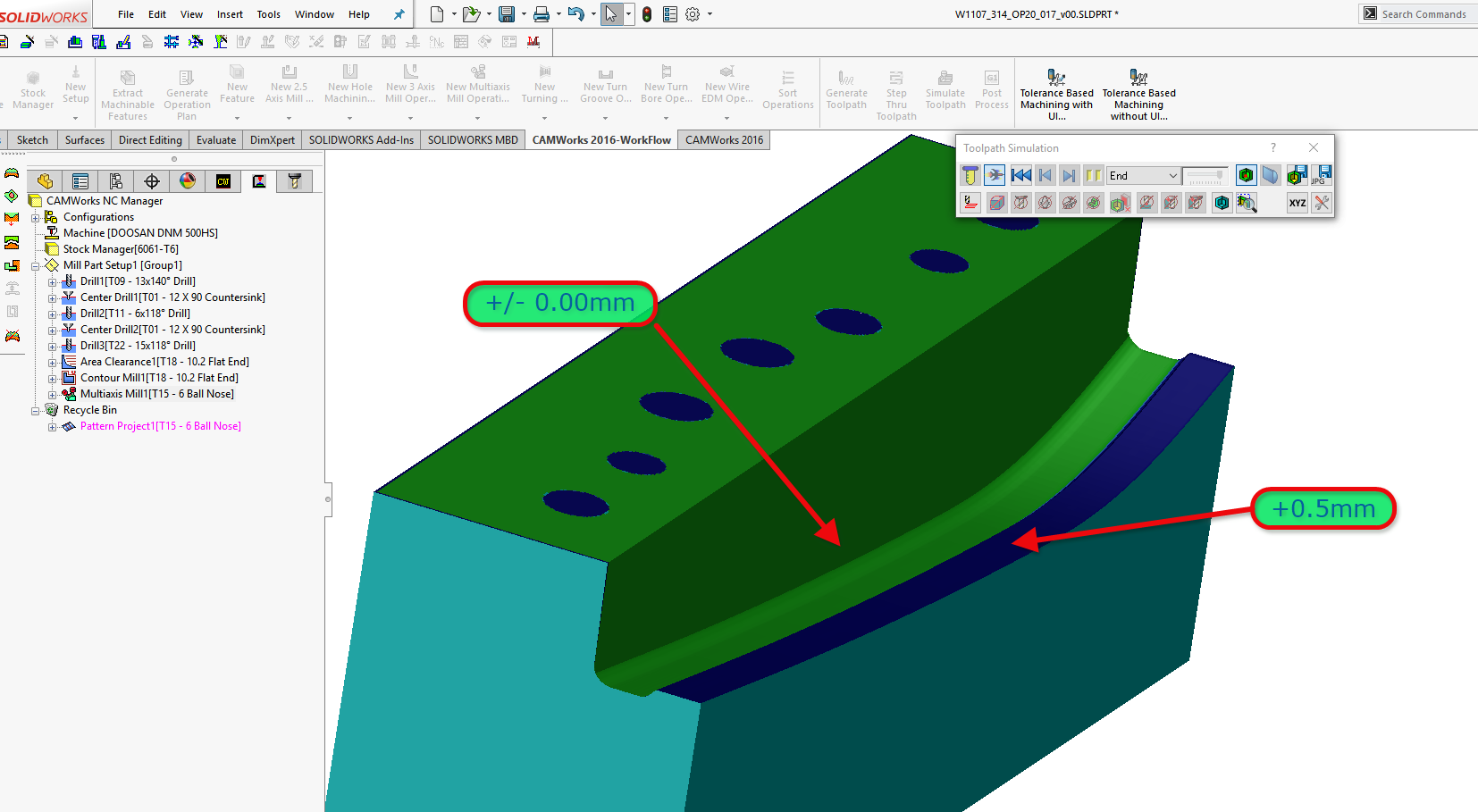Open simulation options wrench icon

[x=1322, y=203]
